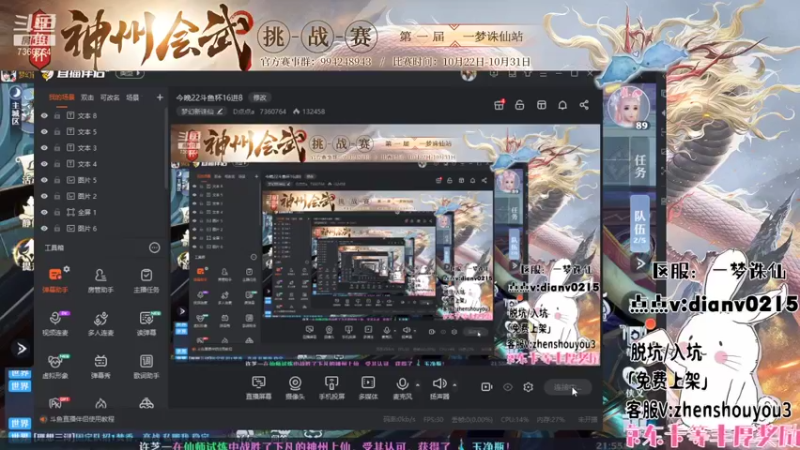This screenshot has height=450, width=800.
Task: Start 视频连麦 from the toolbox
Action: 55,322
